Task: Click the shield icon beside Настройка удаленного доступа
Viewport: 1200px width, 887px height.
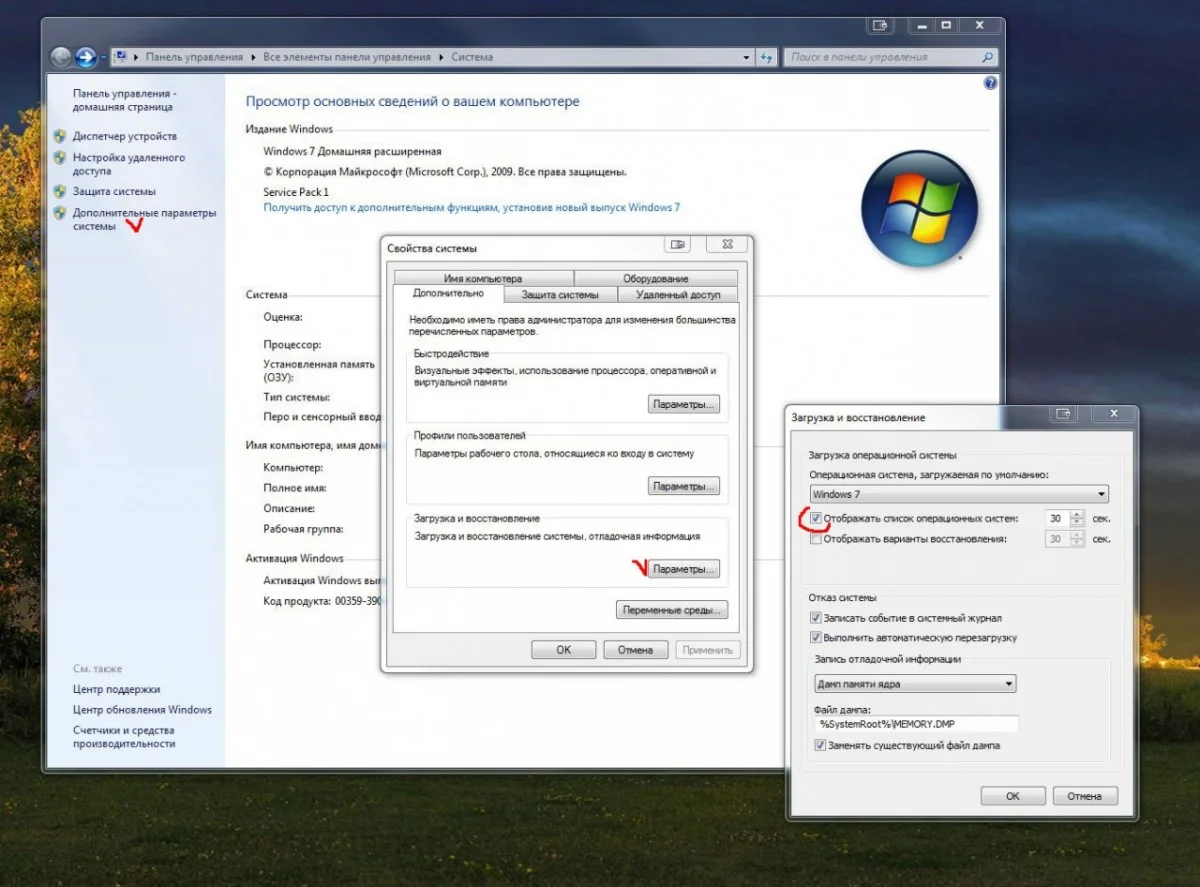Action: click(x=60, y=157)
